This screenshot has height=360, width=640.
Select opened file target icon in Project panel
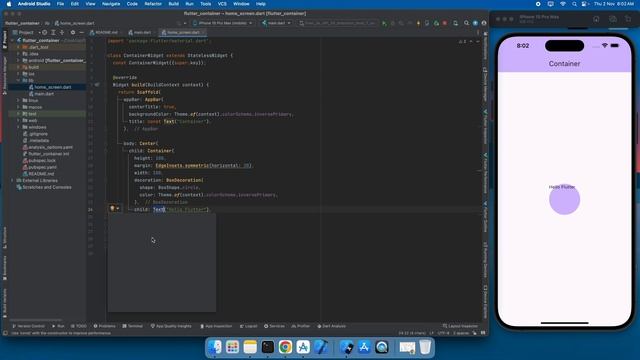pos(44,32)
